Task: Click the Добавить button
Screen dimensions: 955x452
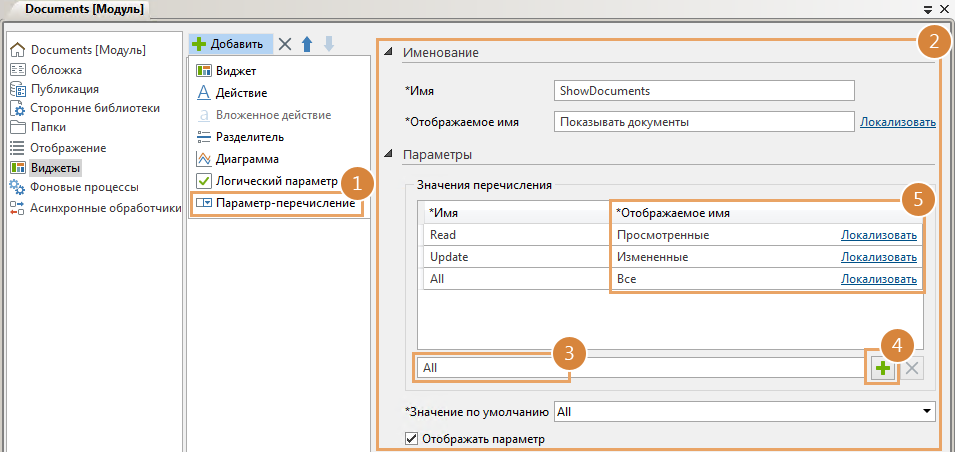Action: pyautogui.click(x=229, y=44)
